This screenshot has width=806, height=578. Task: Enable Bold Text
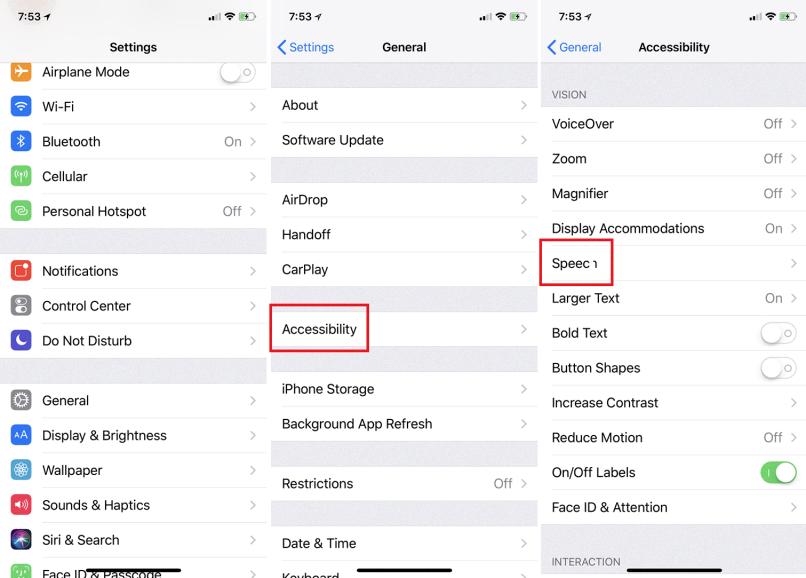coord(778,333)
